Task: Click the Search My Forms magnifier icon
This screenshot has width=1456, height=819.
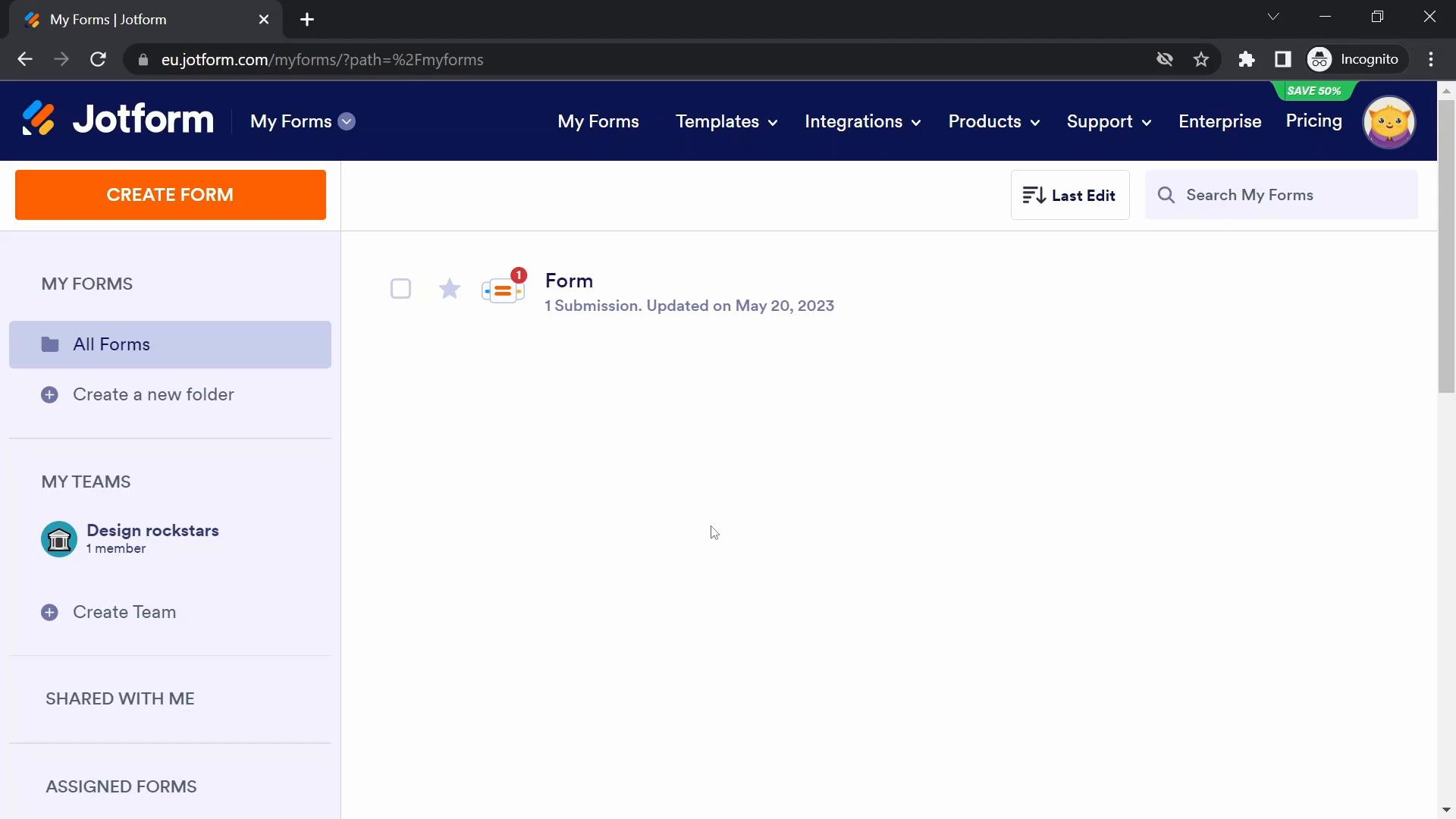Action: click(x=1166, y=194)
